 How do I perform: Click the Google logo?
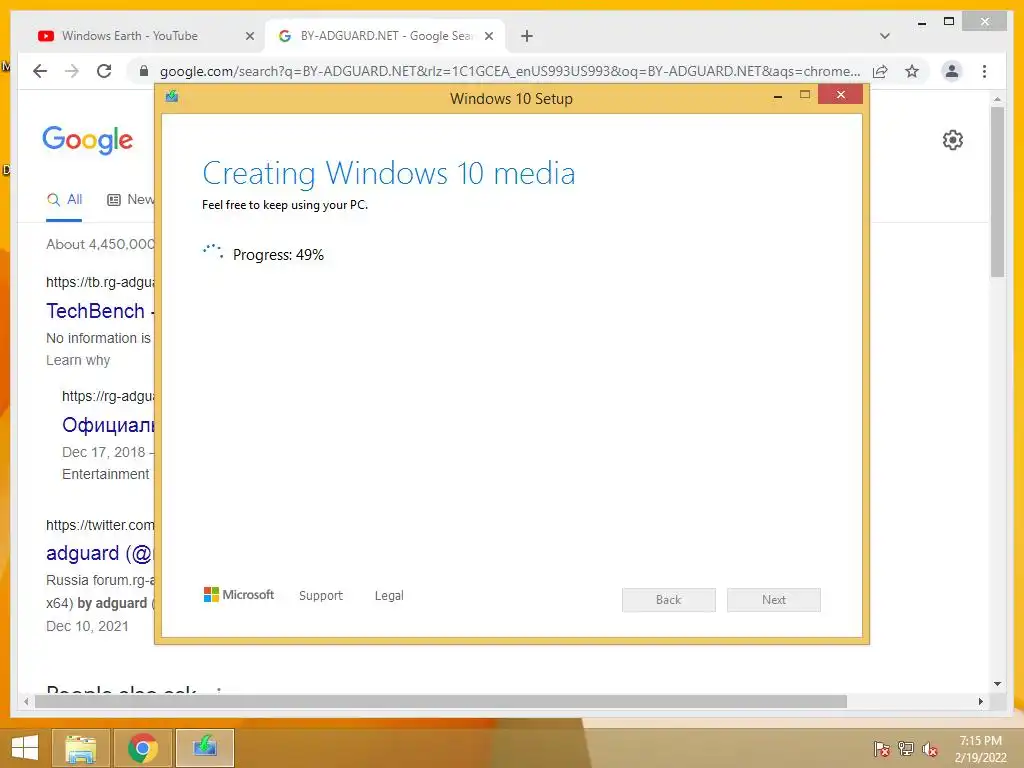(x=88, y=140)
